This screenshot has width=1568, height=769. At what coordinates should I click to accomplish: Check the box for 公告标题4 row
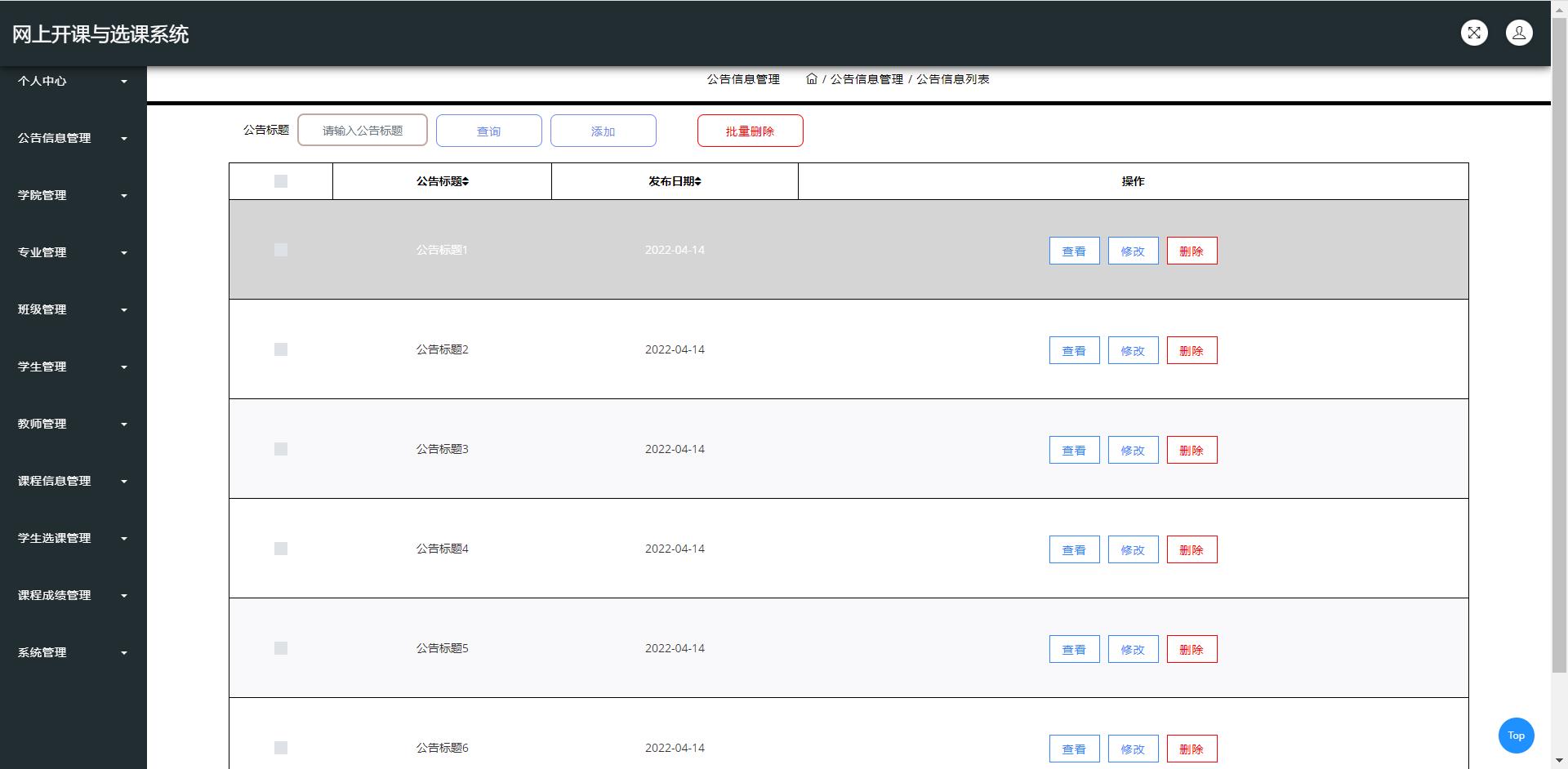coord(281,549)
